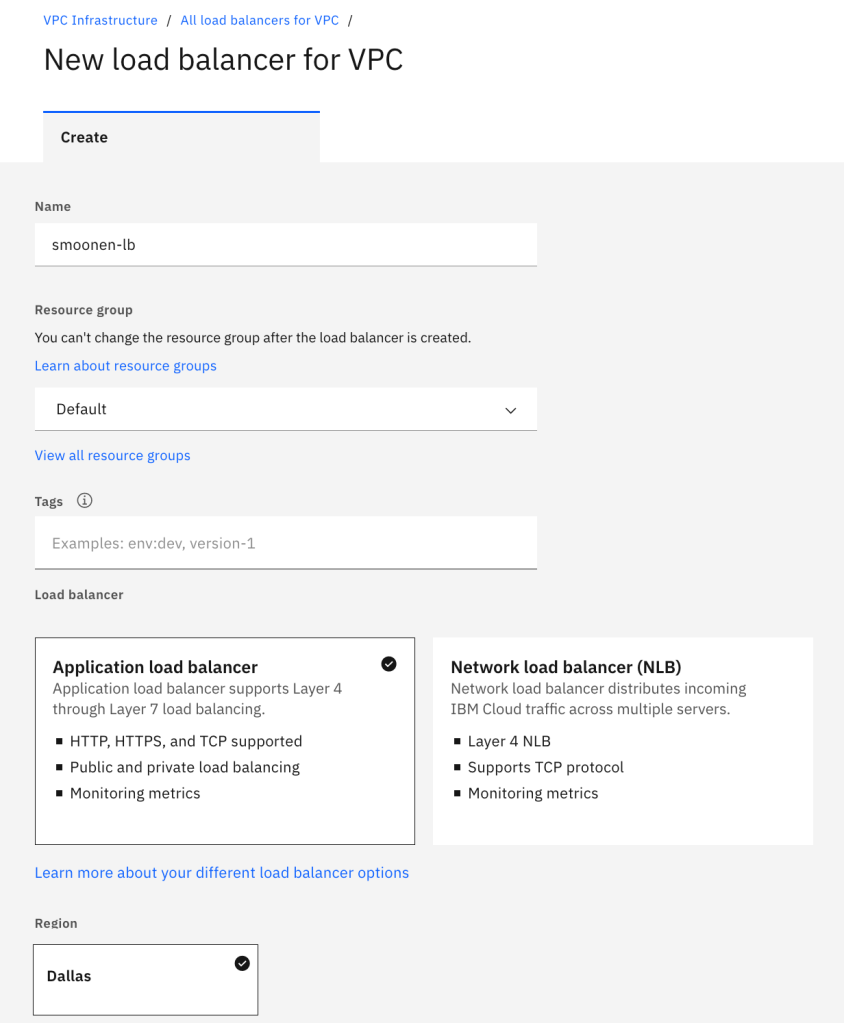Open Learn more about load balancer options link

point(221,873)
